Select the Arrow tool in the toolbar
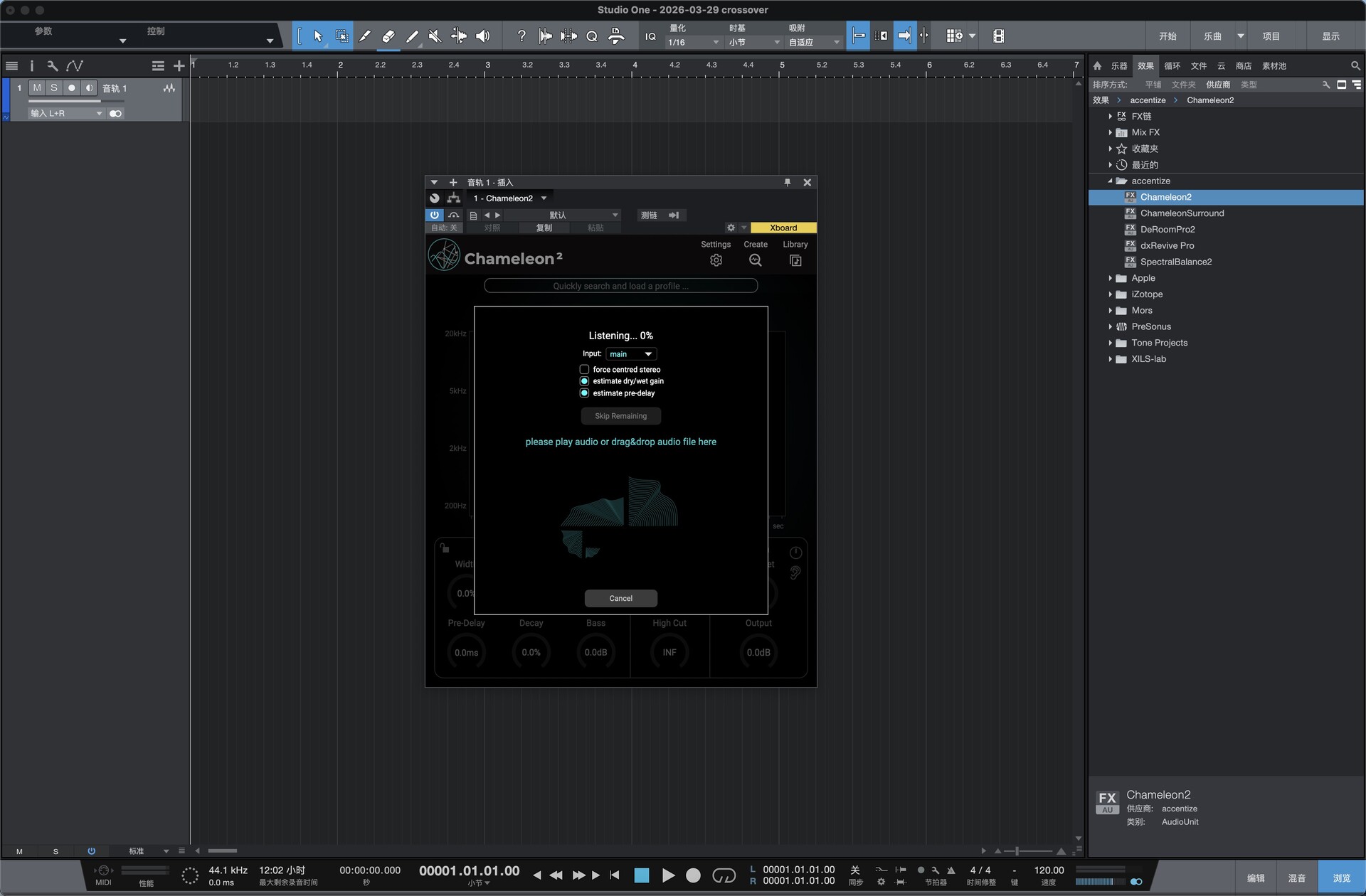 (x=318, y=36)
